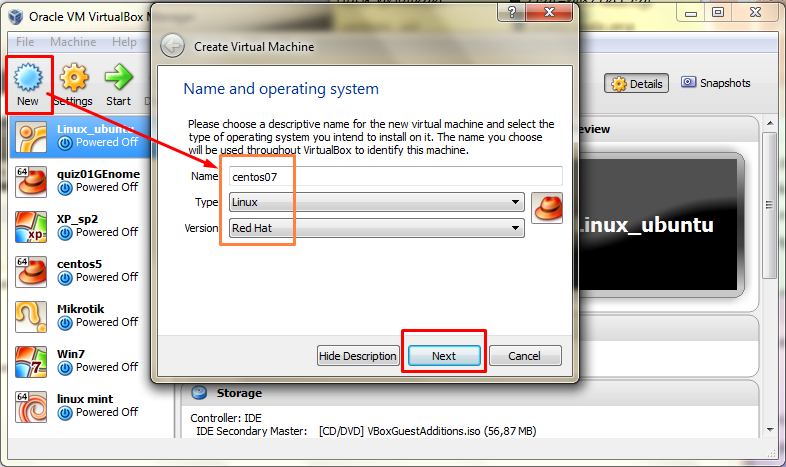Close the Create Virtual Machine dialog
The width and height of the screenshot is (786, 467).
pos(549,12)
